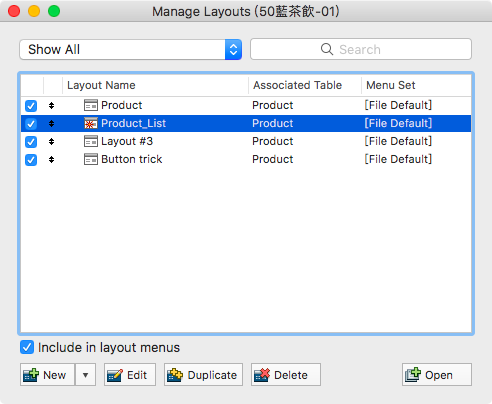492x404 pixels.
Task: Click the reorder handle for Button trick
Action: pos(51,160)
